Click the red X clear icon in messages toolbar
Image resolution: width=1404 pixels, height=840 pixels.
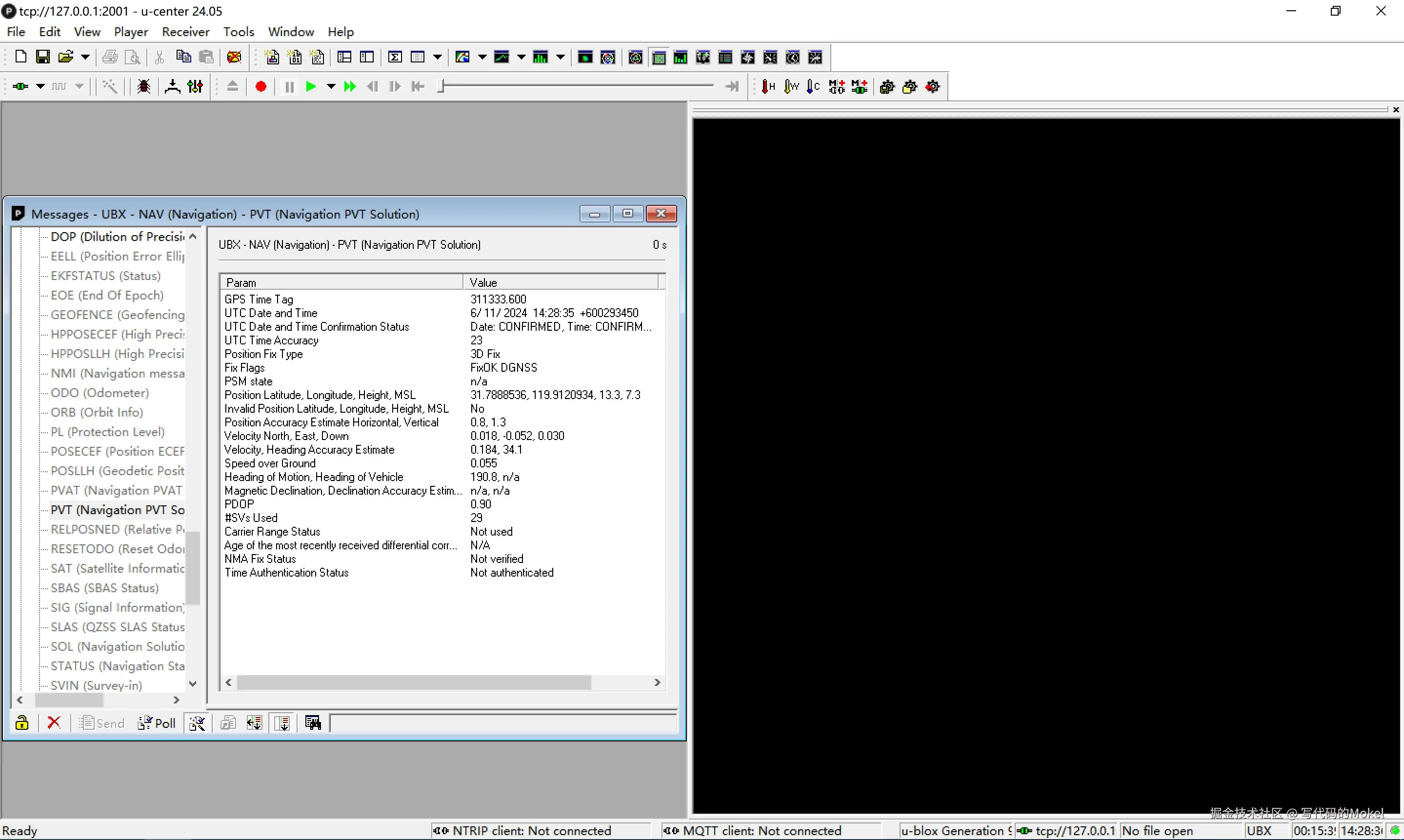pos(54,723)
